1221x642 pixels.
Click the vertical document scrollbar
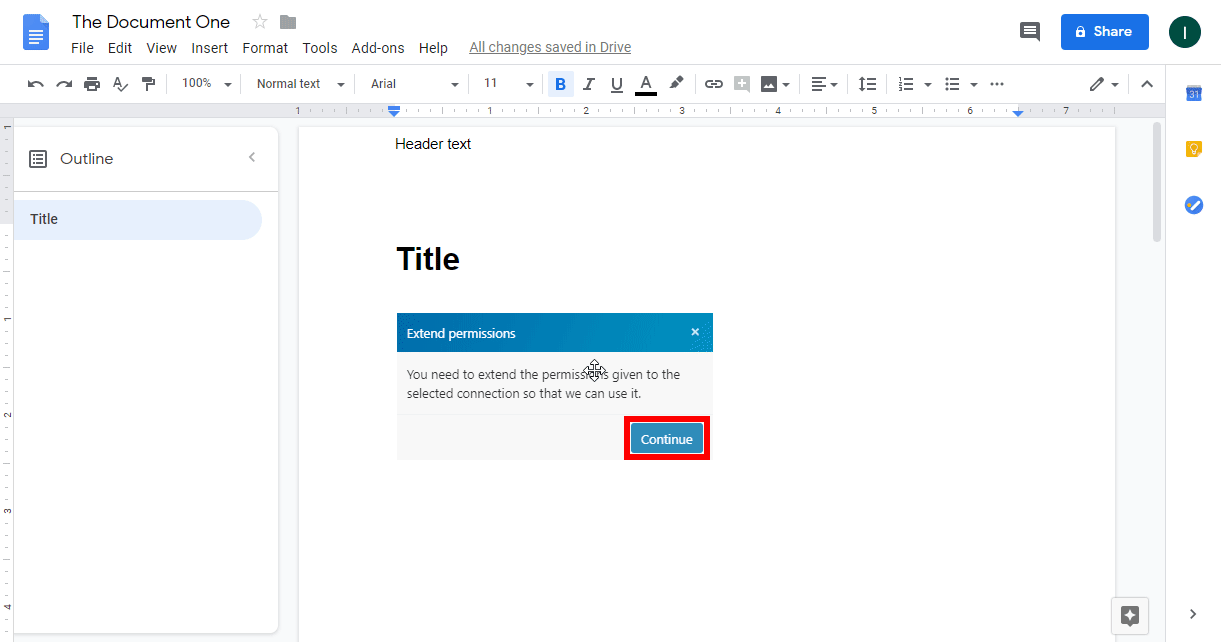click(x=1157, y=182)
